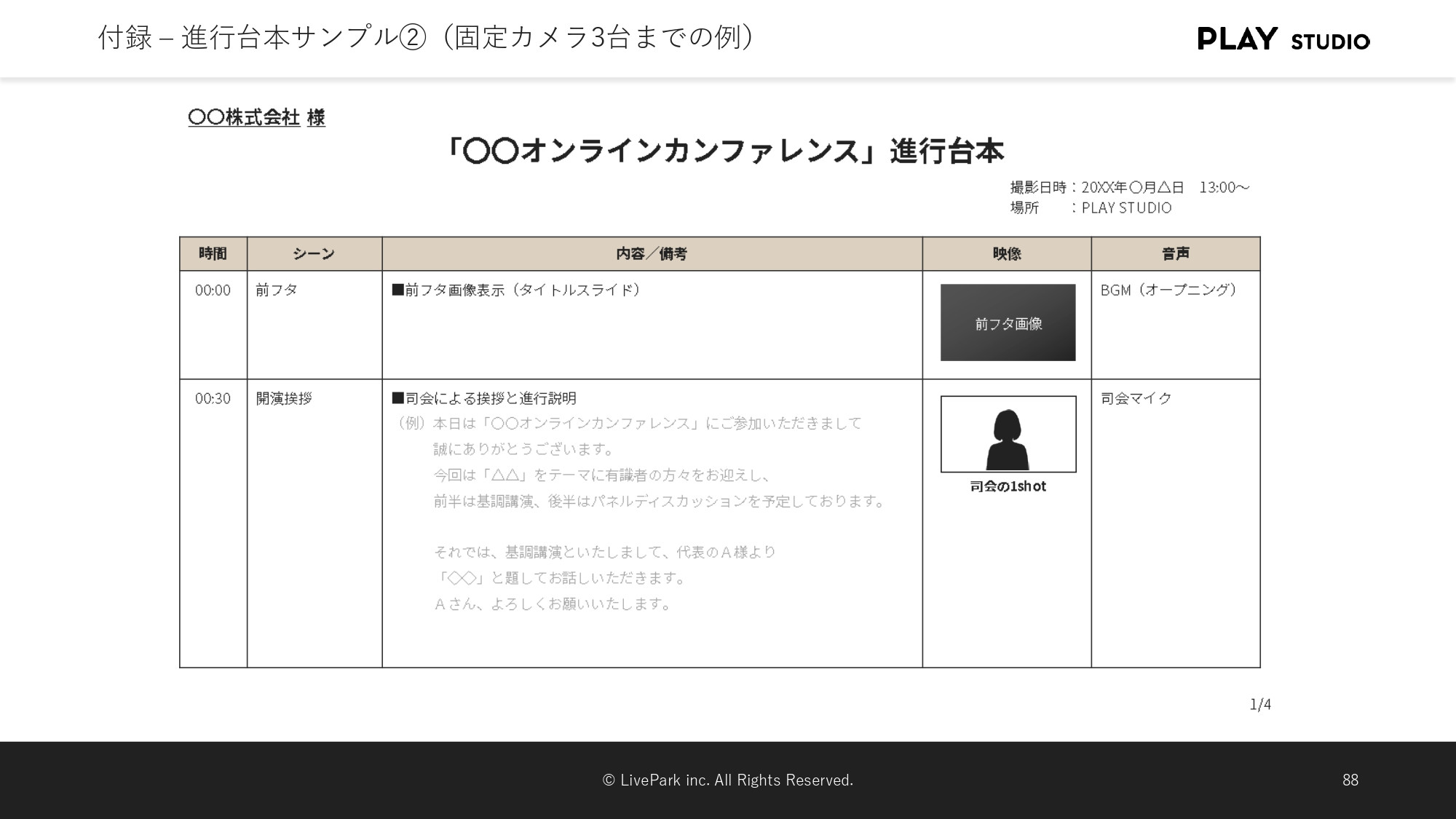The width and height of the screenshot is (1456, 819).
Task: Click the 内容／備考 column header
Action: [x=652, y=253]
